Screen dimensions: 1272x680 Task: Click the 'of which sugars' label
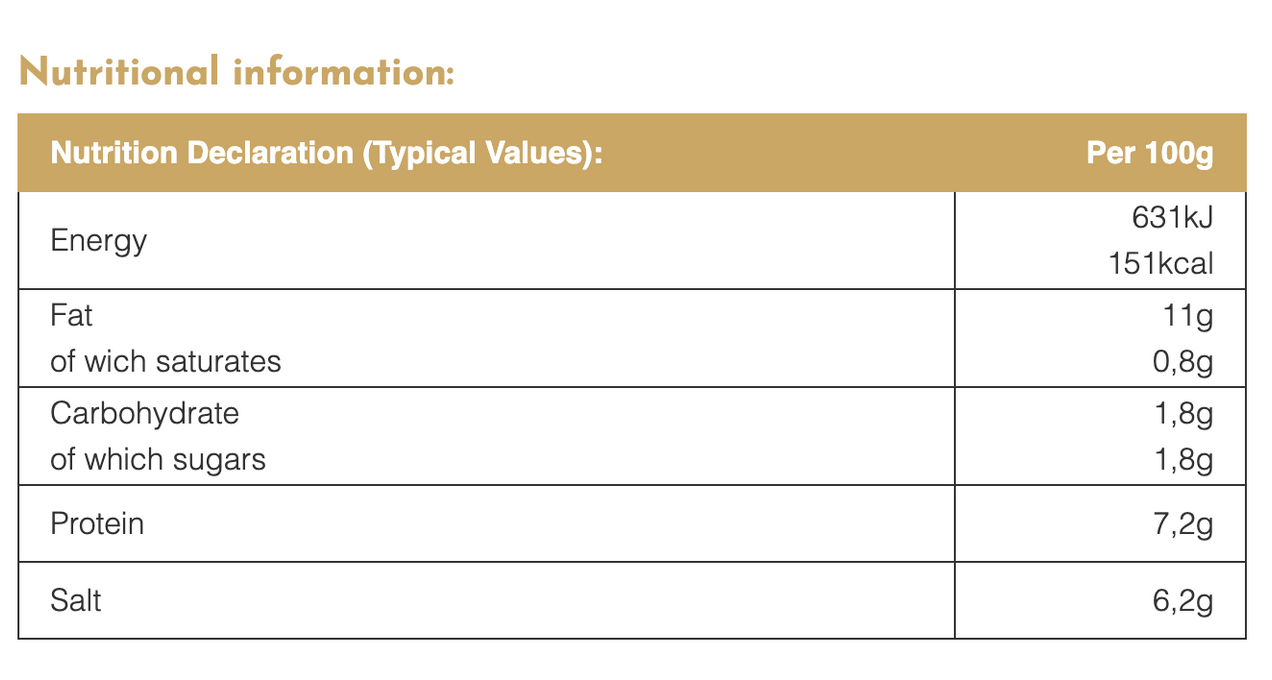(158, 460)
